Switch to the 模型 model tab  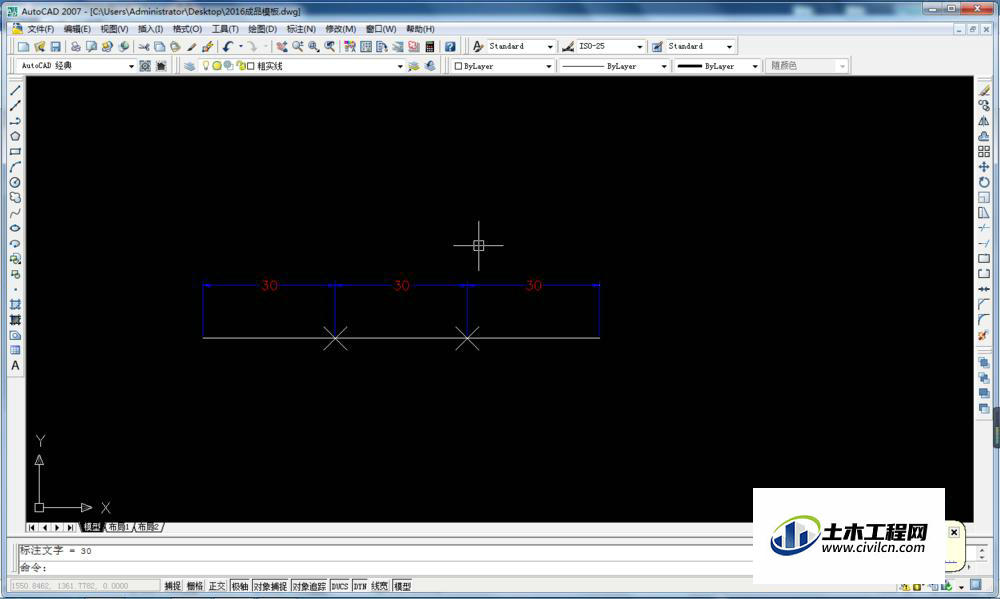point(92,527)
